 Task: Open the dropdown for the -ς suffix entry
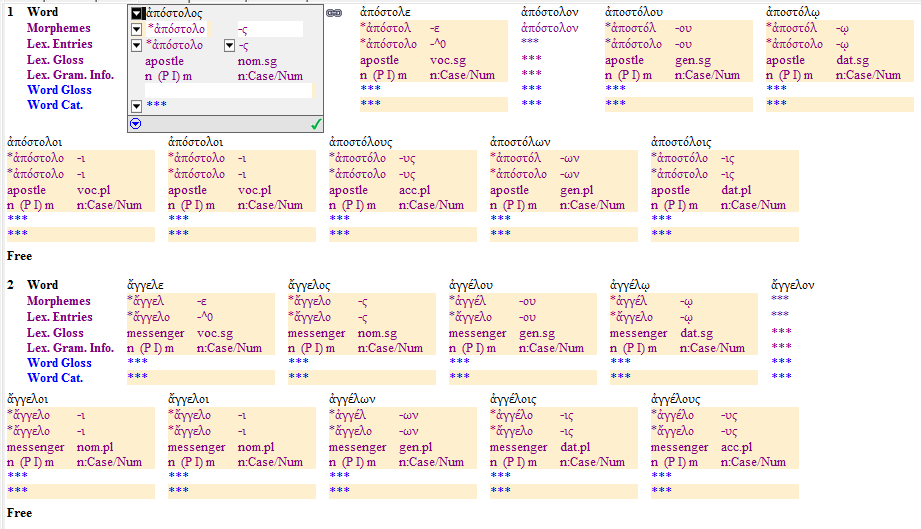(229, 45)
